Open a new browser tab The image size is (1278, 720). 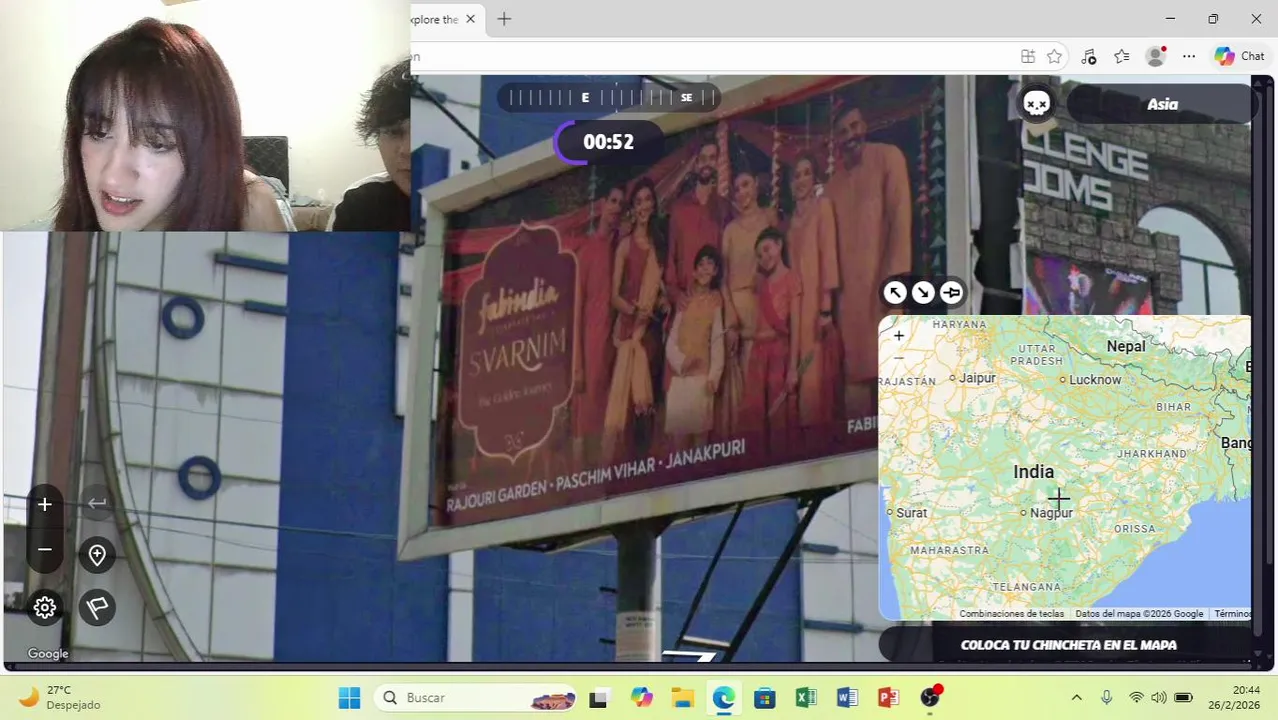click(504, 19)
